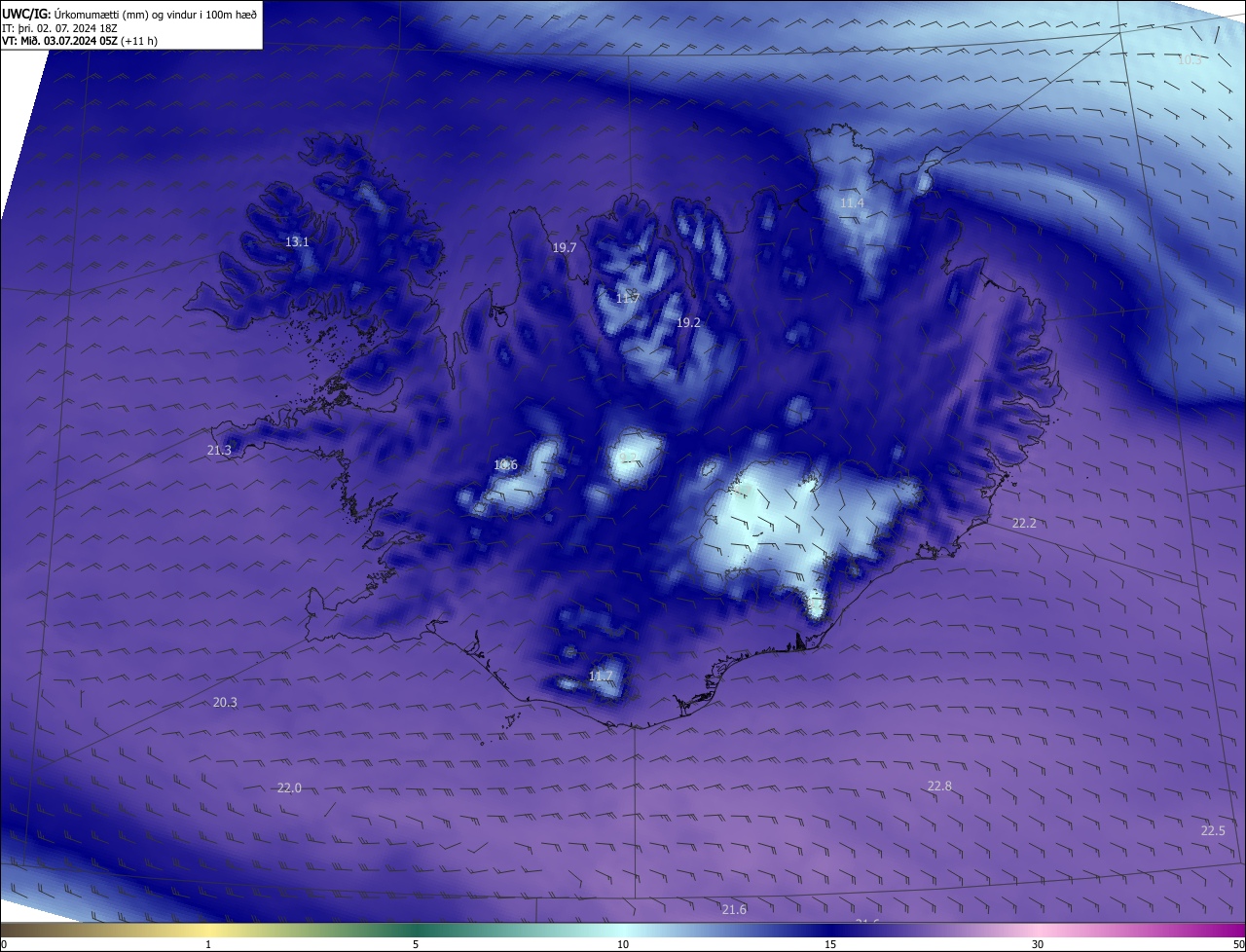Click the 22.2 value label
1246x952 pixels.
click(1024, 523)
